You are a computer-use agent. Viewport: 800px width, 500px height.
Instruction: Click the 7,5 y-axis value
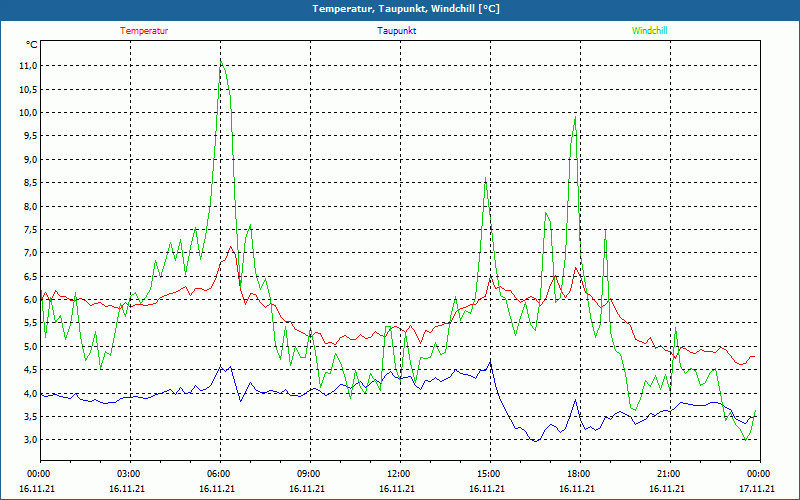30,230
